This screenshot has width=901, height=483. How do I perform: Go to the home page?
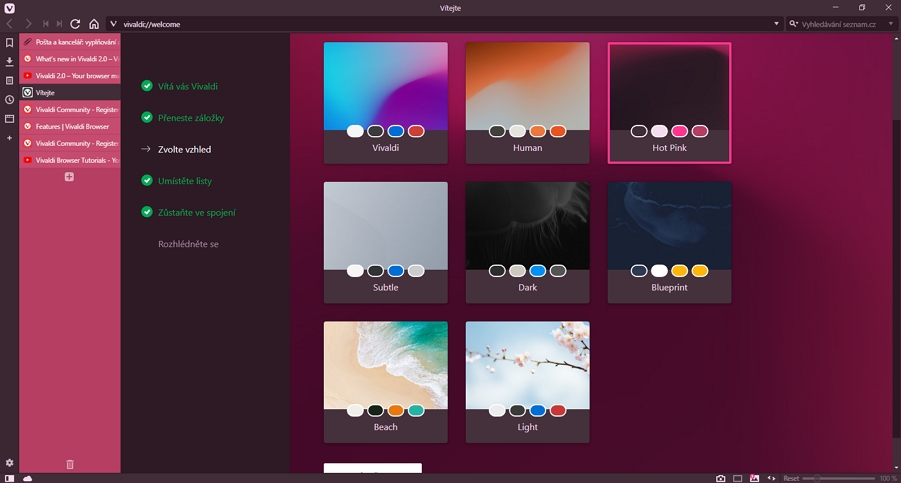[94, 24]
